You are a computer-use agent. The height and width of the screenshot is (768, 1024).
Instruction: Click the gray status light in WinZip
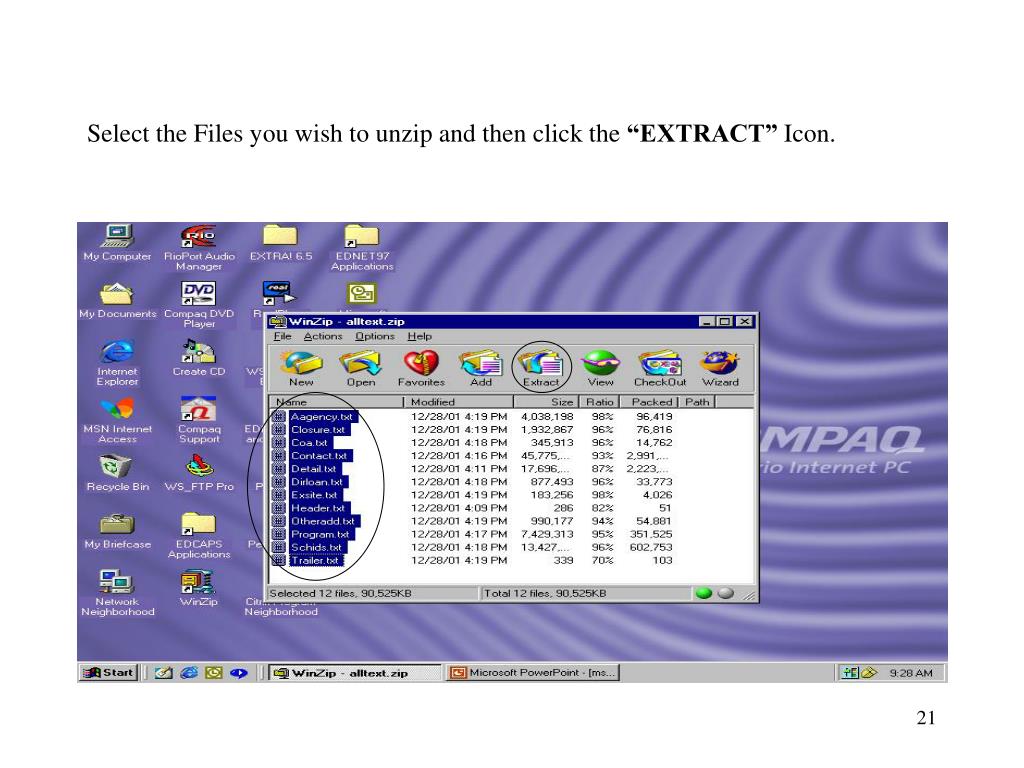(x=726, y=593)
